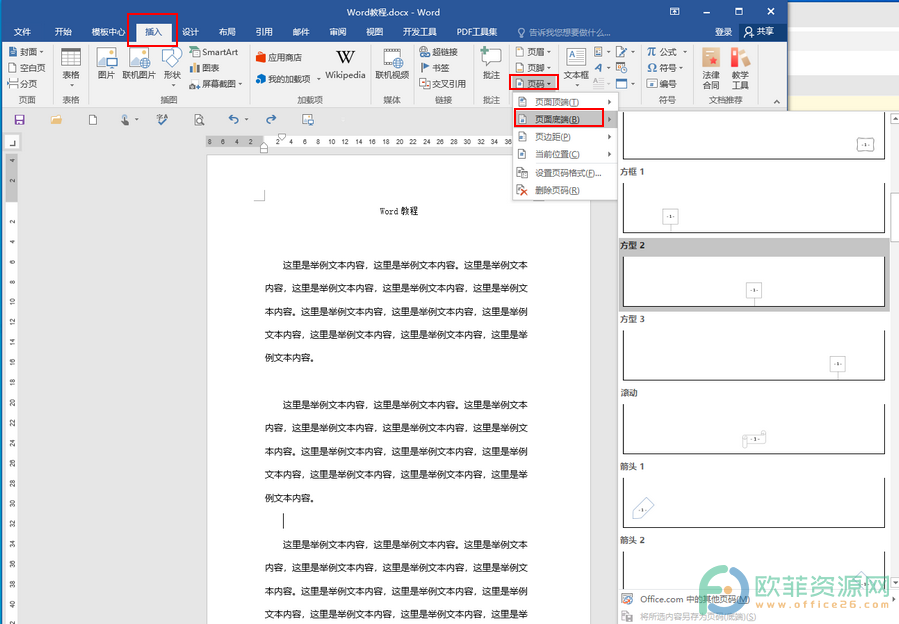Insert an online picture (联机图片)

click(x=139, y=63)
